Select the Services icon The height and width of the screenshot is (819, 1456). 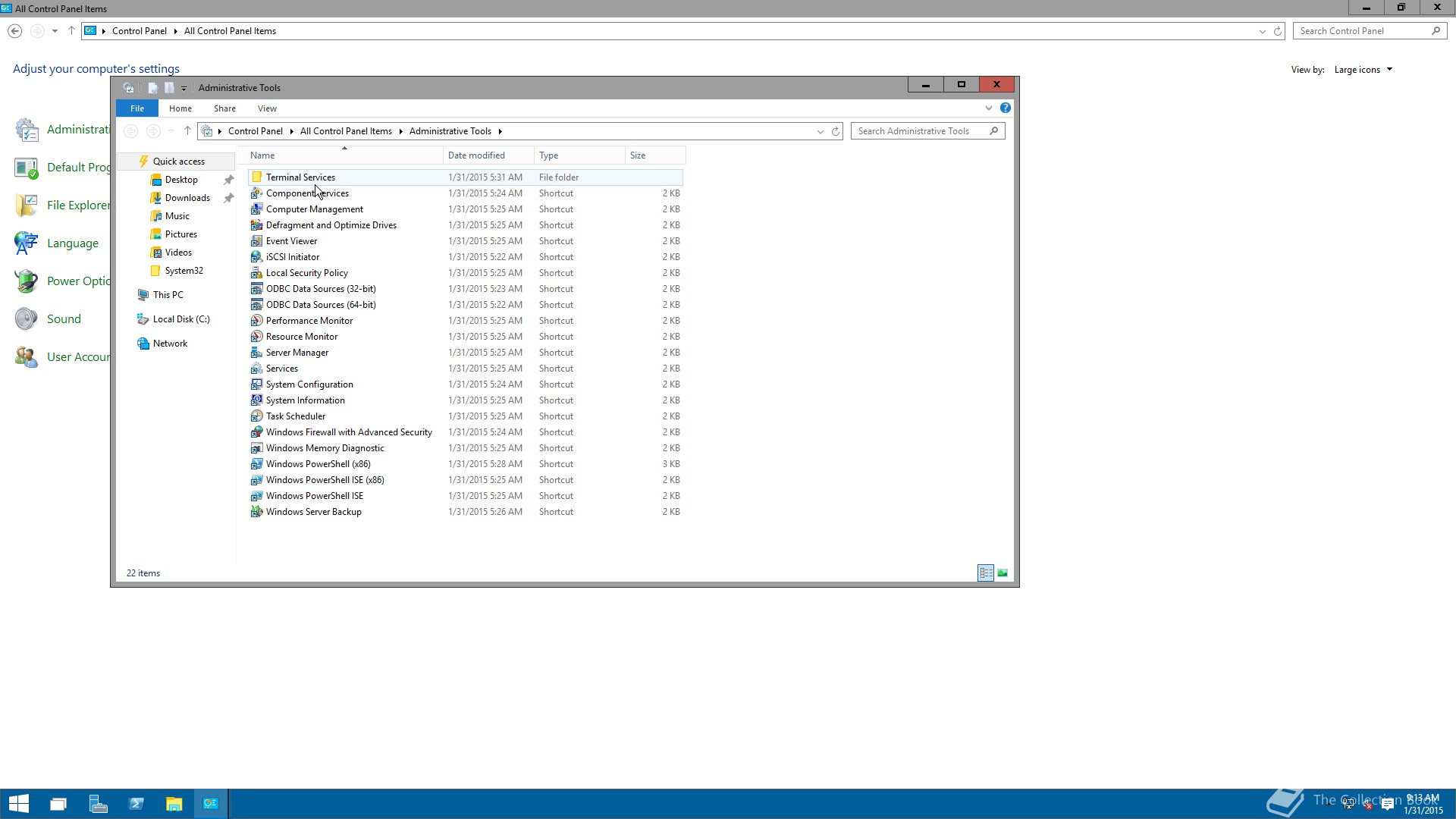257,369
